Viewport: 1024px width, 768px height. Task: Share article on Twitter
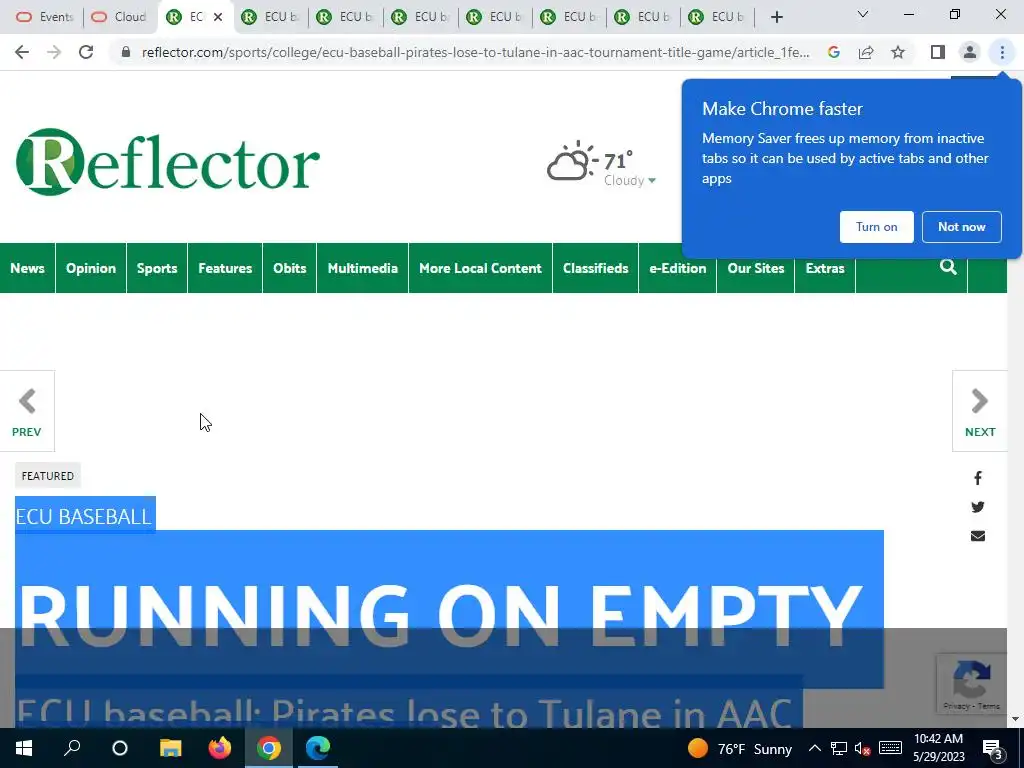978,507
